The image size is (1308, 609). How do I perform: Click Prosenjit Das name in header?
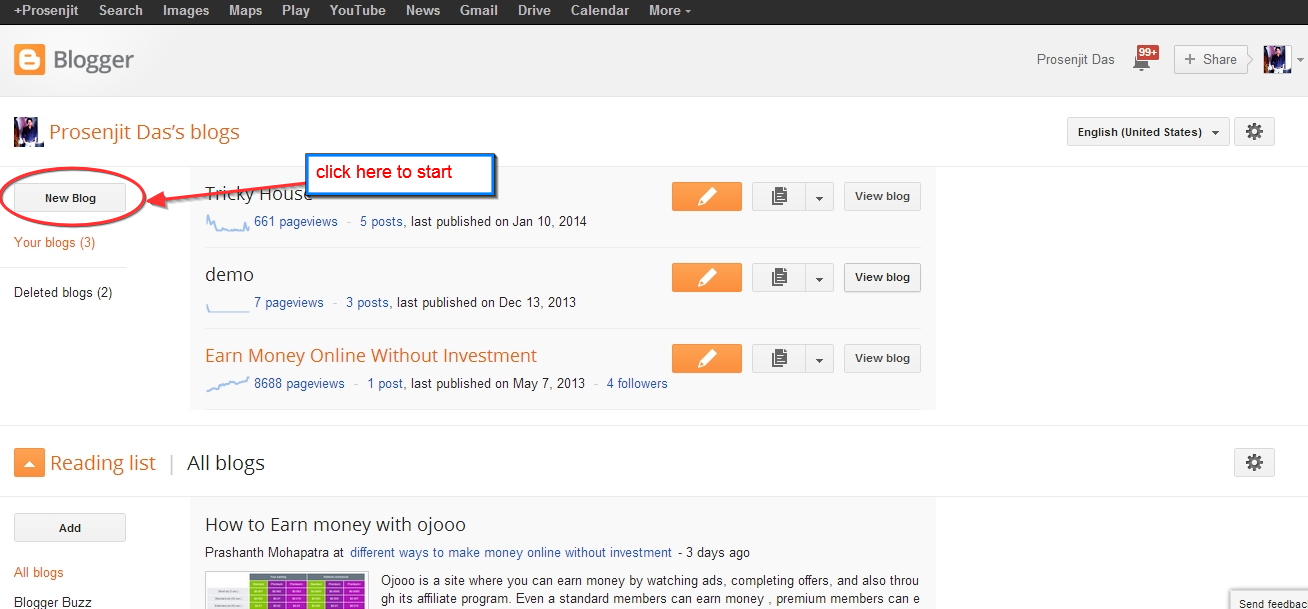(x=1076, y=59)
